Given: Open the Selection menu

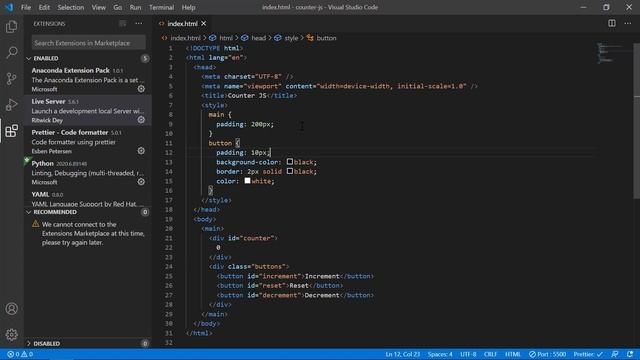Looking at the screenshot, I should [71, 7].
